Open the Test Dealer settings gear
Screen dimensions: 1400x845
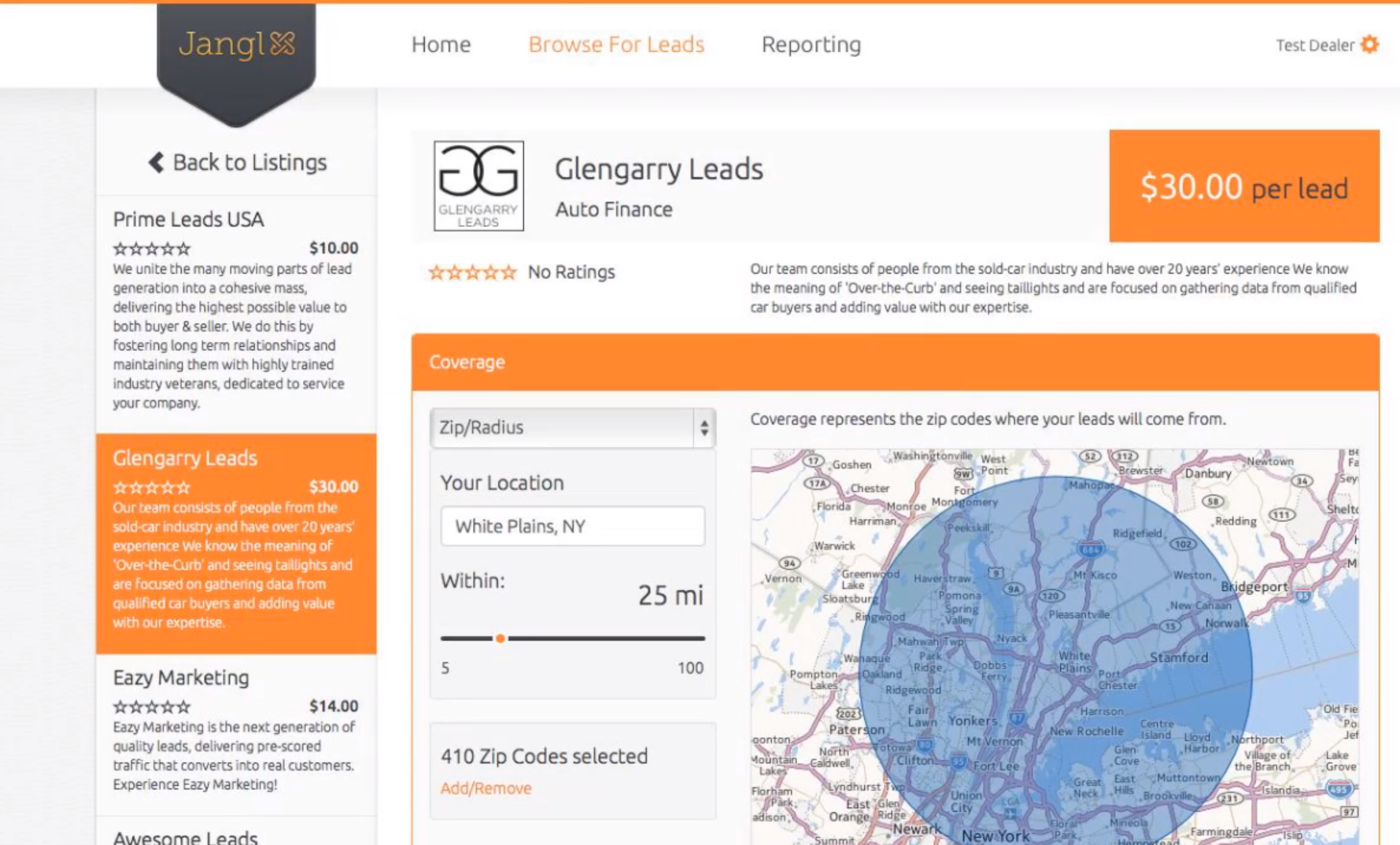(1369, 45)
